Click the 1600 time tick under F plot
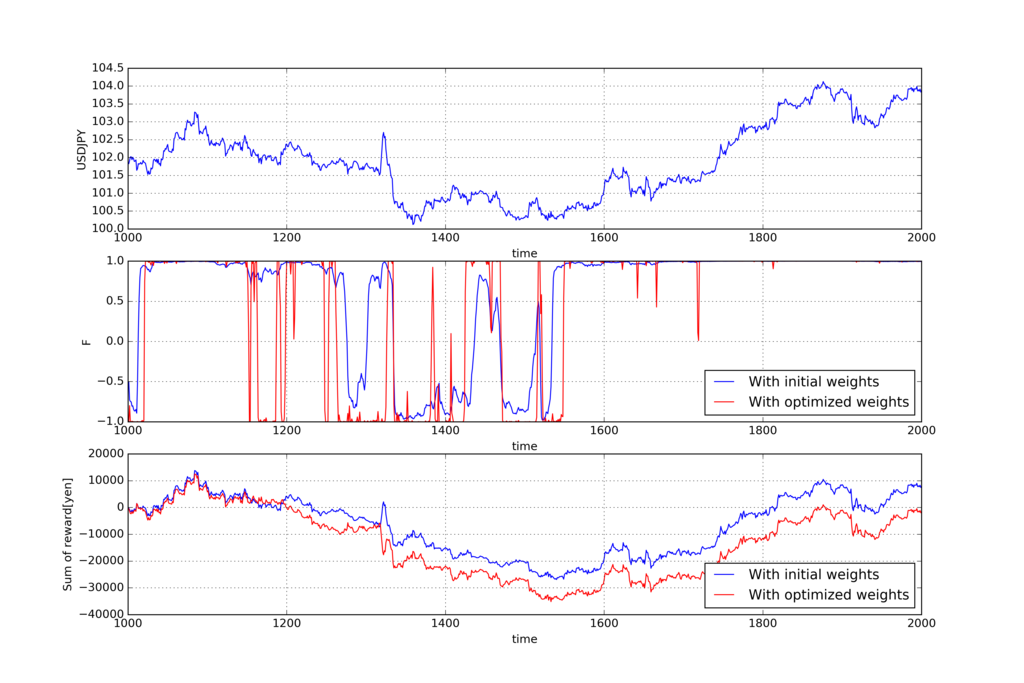Image resolution: width=1024 pixels, height=683 pixels. (604, 430)
